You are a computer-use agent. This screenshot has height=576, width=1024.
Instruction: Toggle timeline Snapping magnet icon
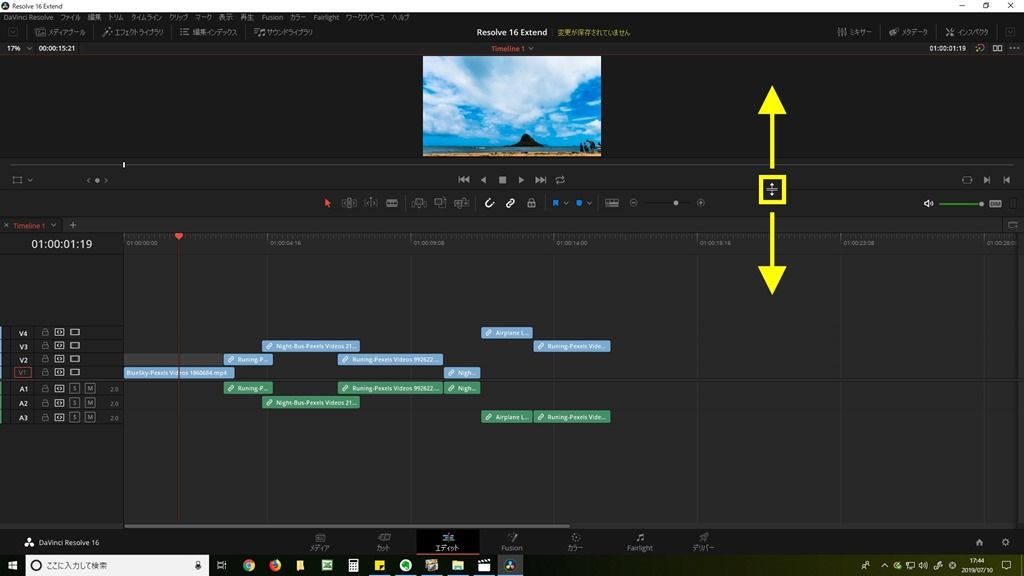click(489, 203)
